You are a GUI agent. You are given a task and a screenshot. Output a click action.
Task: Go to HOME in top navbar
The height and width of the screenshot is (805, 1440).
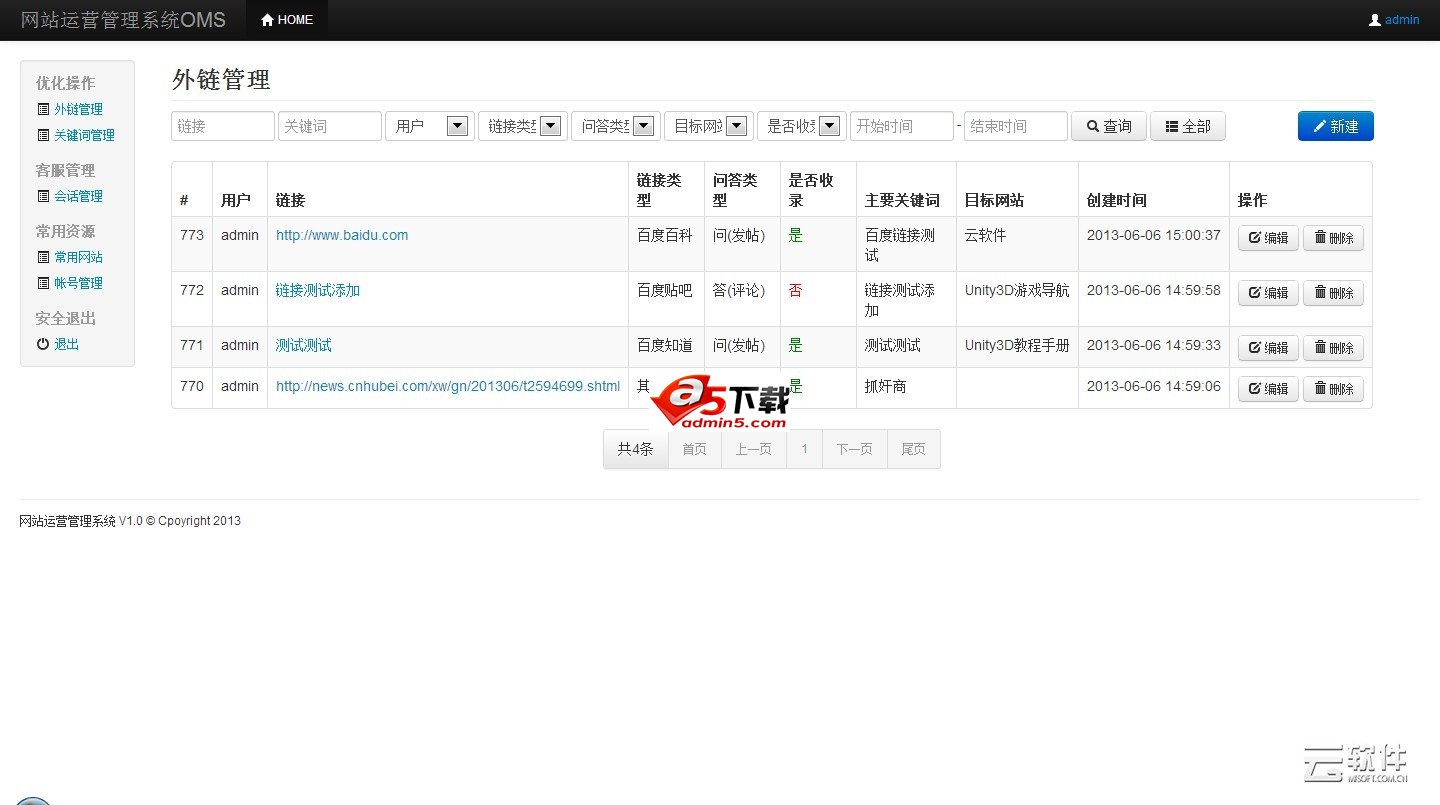[287, 20]
